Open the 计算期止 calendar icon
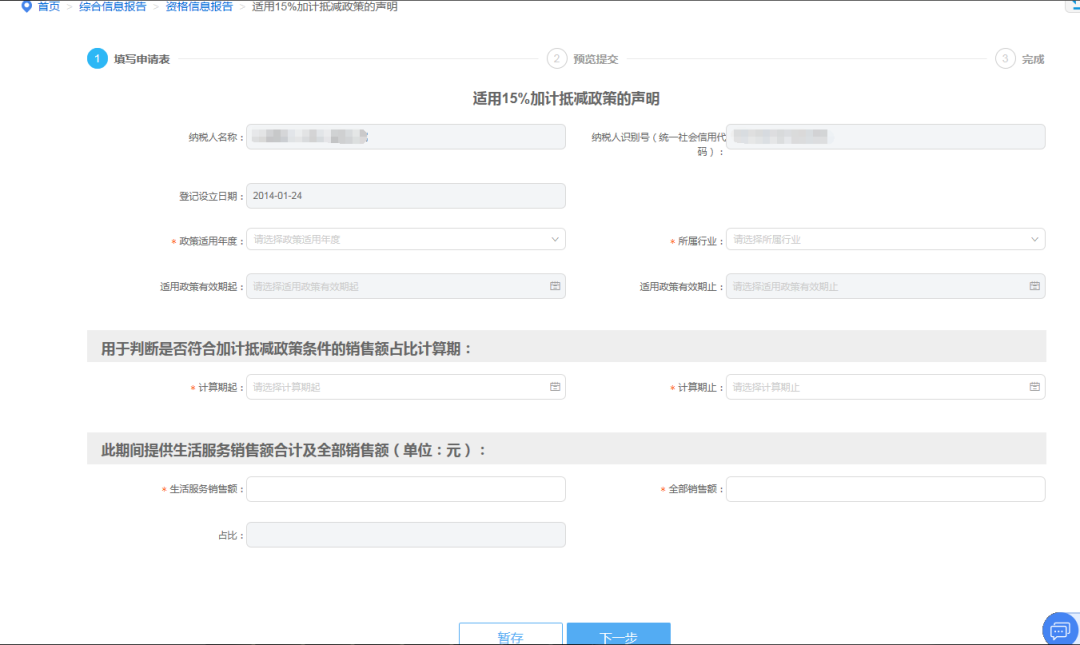 tap(1034, 386)
